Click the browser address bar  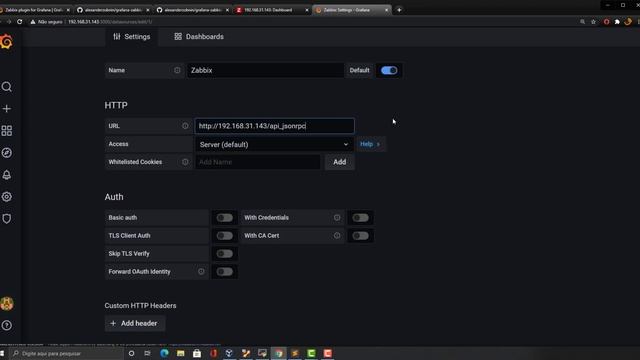(x=302, y=22)
